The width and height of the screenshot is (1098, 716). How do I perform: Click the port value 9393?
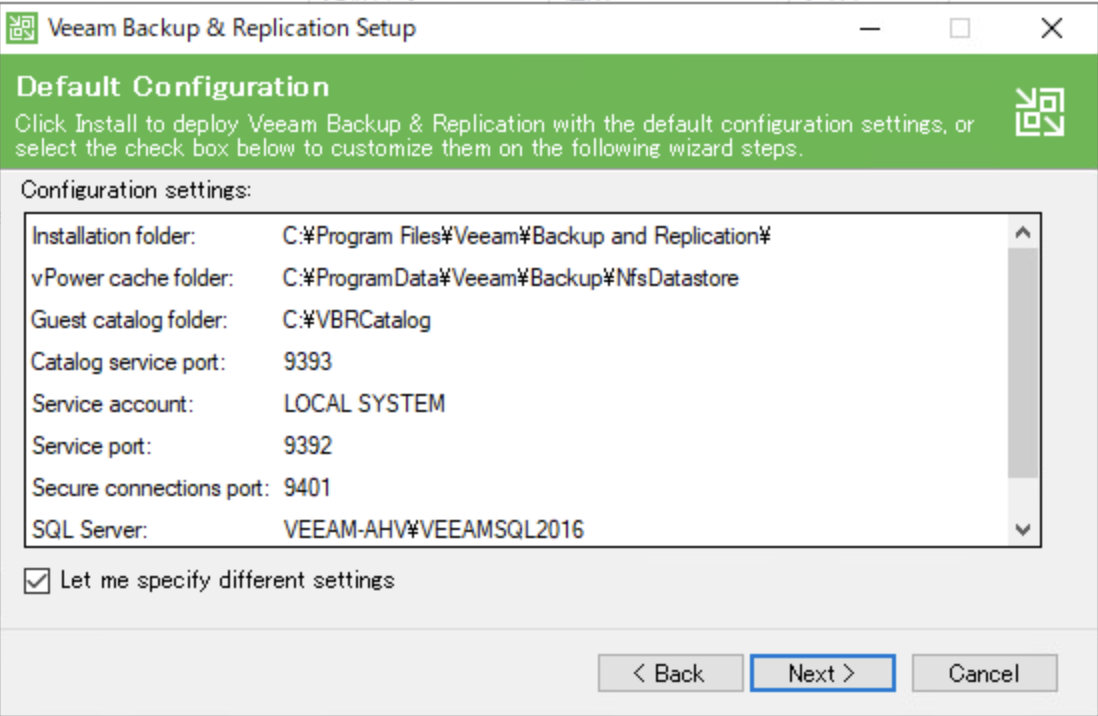(x=307, y=362)
